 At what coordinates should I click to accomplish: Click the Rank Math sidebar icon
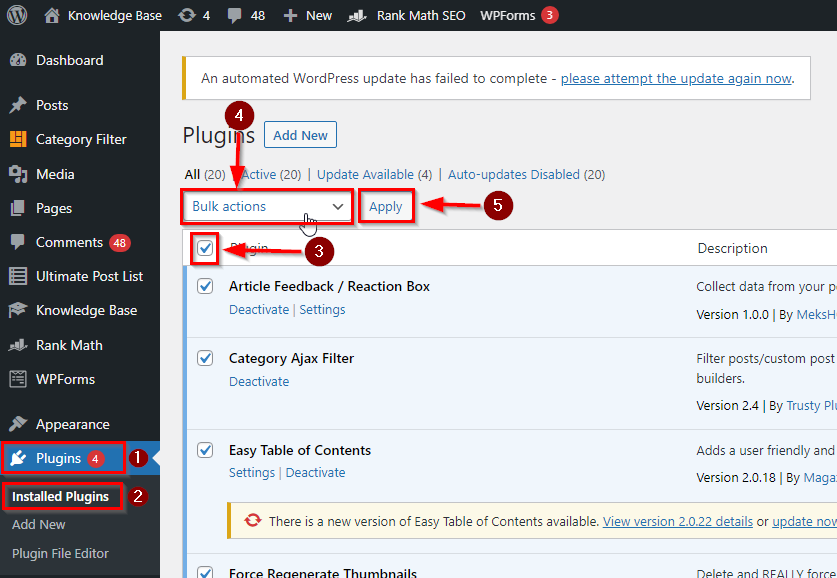18,345
